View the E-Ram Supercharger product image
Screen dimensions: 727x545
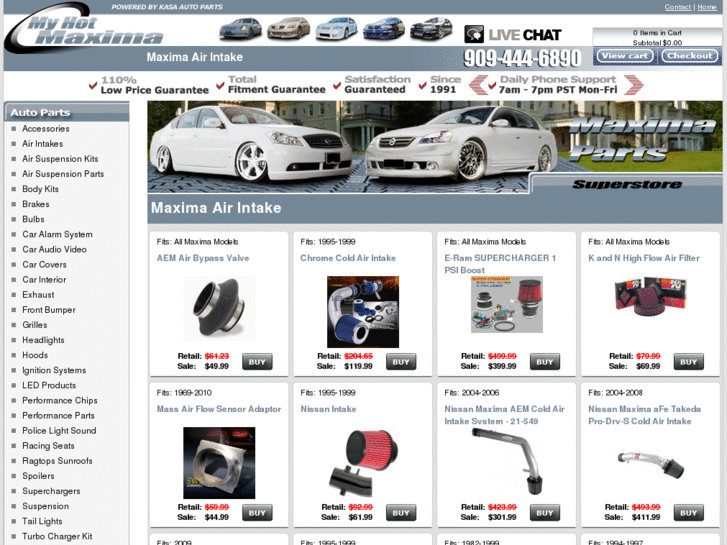507,305
